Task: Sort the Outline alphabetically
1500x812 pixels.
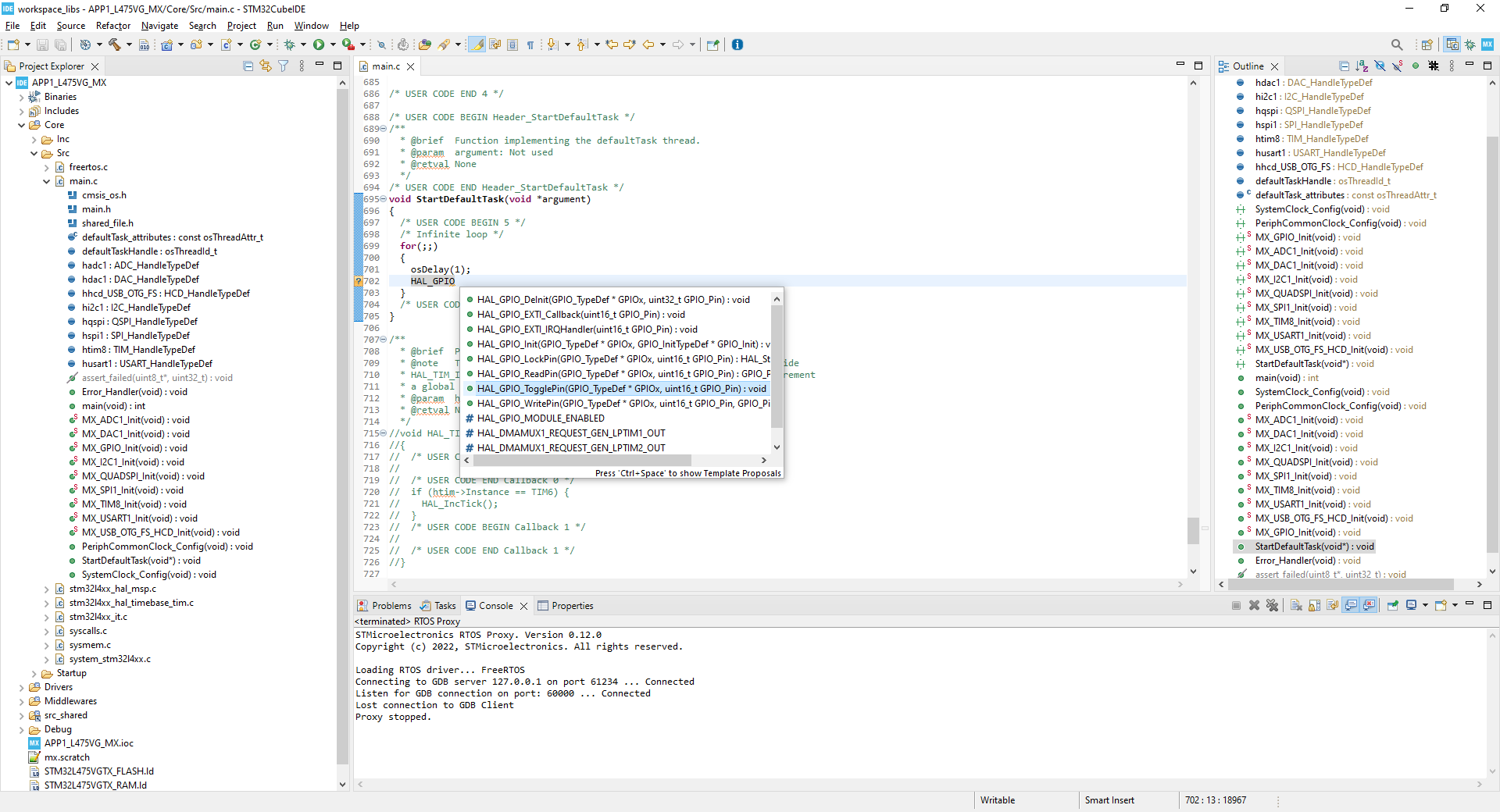Action: point(1362,66)
